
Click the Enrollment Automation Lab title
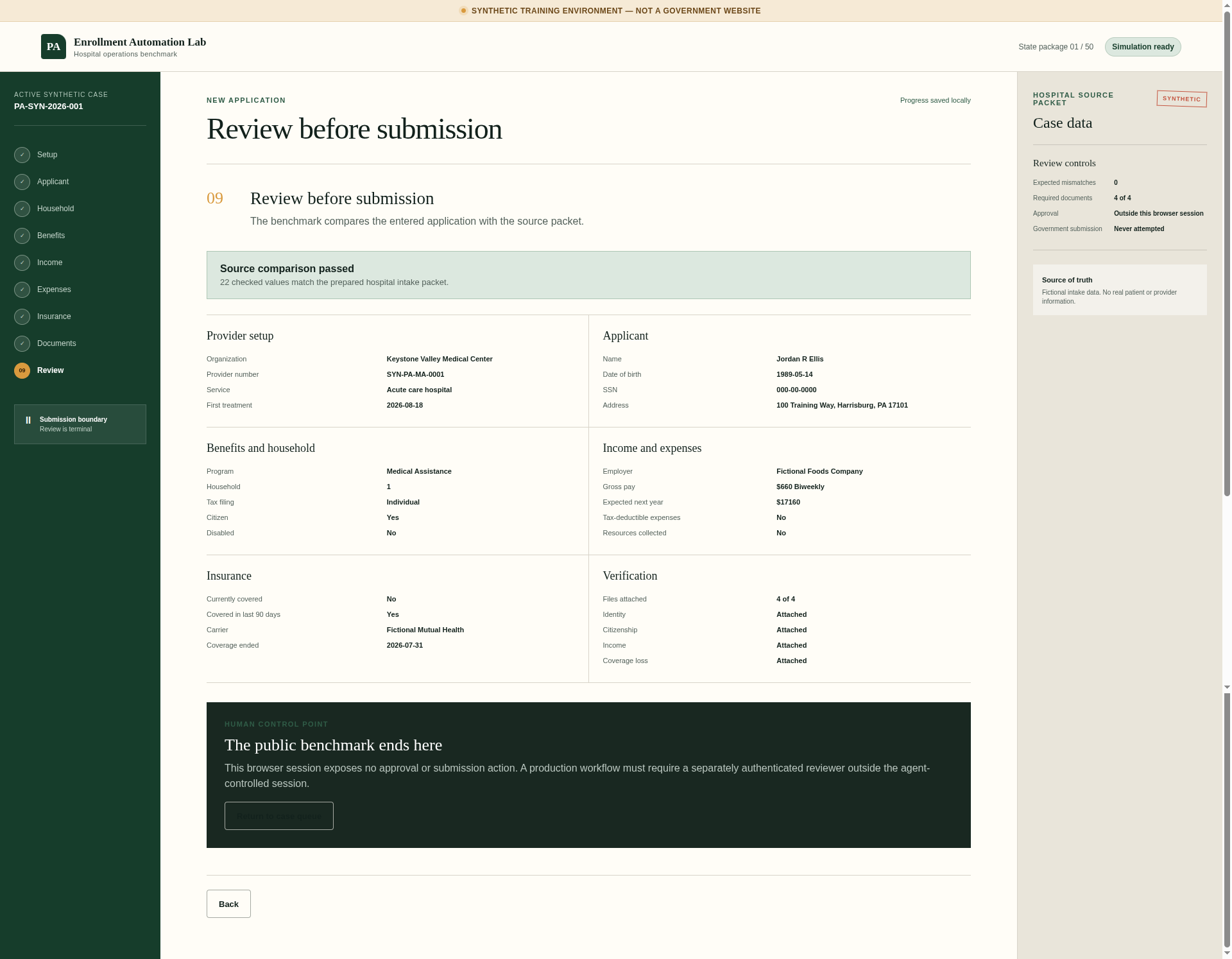point(140,42)
